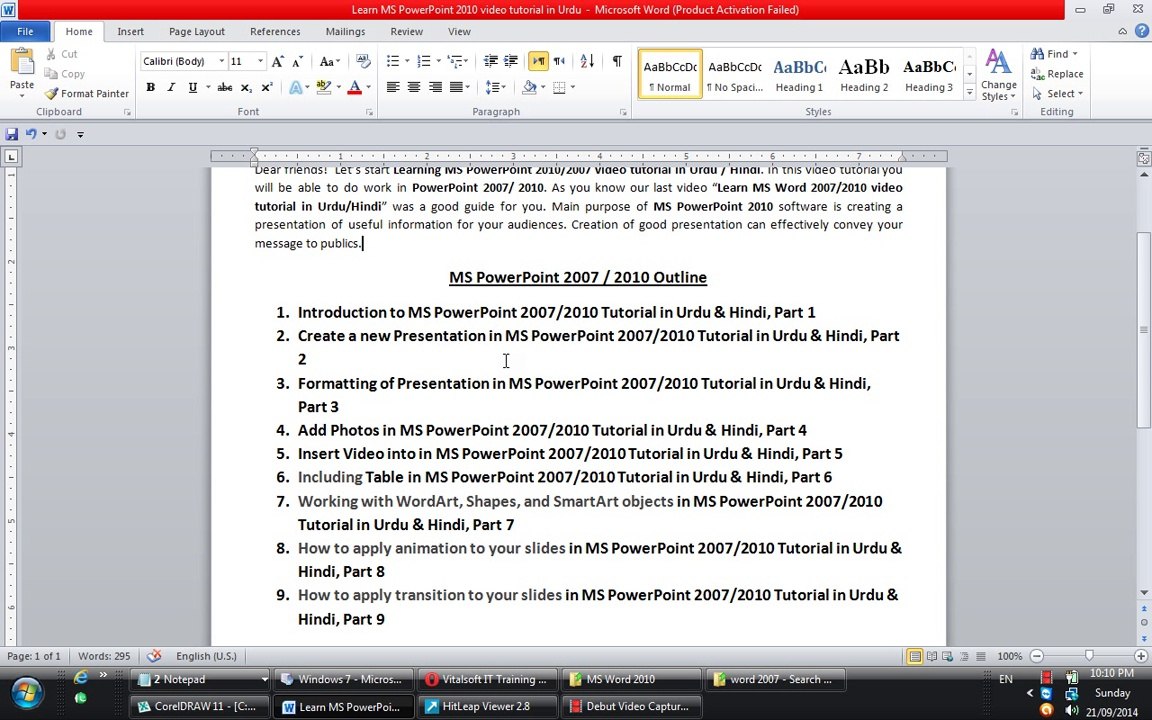
Task: Switch to Review tab
Action: (x=406, y=32)
